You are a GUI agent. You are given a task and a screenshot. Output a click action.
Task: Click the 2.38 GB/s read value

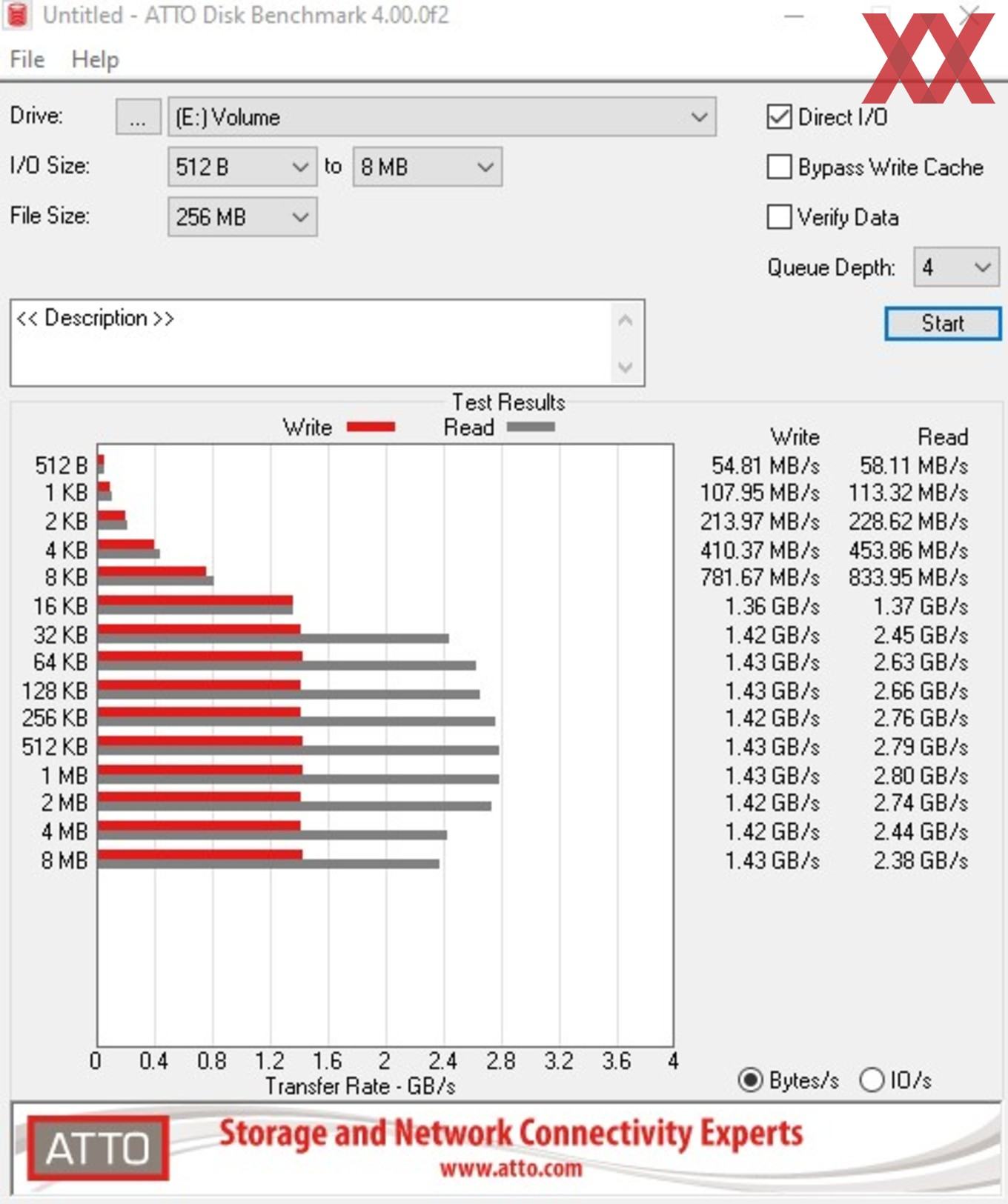pos(921,860)
